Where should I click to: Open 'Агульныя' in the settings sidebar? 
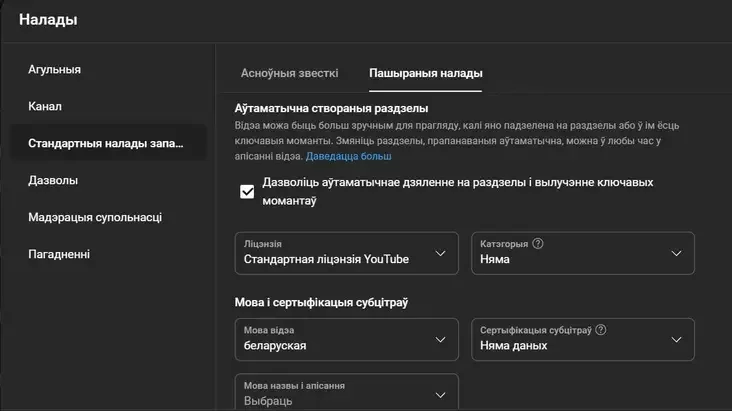pyautogui.click(x=55, y=70)
